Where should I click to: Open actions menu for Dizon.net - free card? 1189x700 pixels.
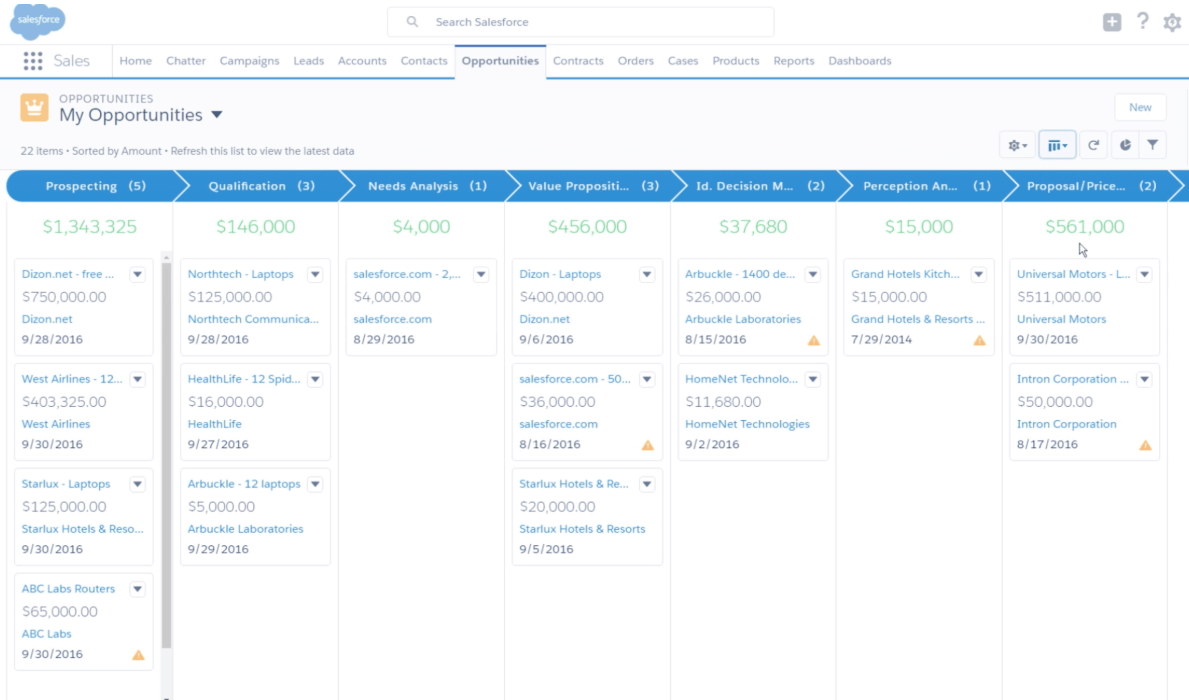click(x=137, y=275)
